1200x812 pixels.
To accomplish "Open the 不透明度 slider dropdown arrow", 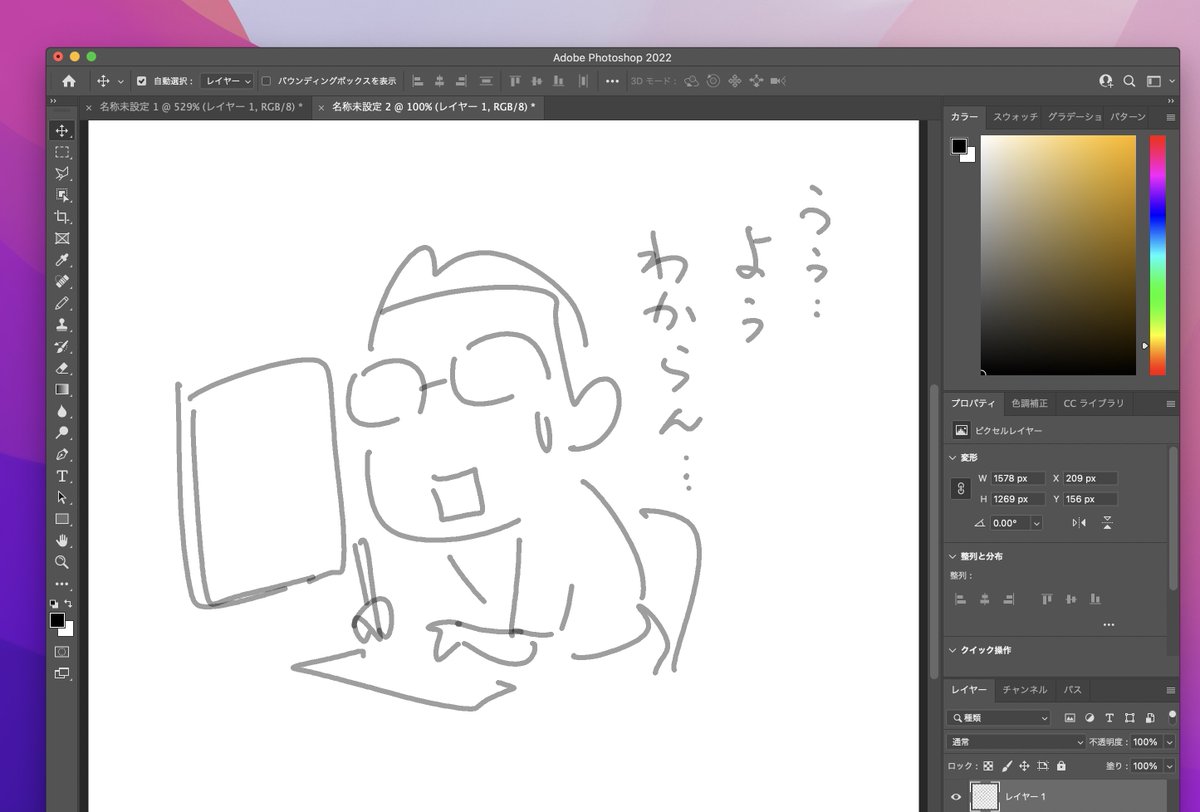I will click(x=1168, y=742).
